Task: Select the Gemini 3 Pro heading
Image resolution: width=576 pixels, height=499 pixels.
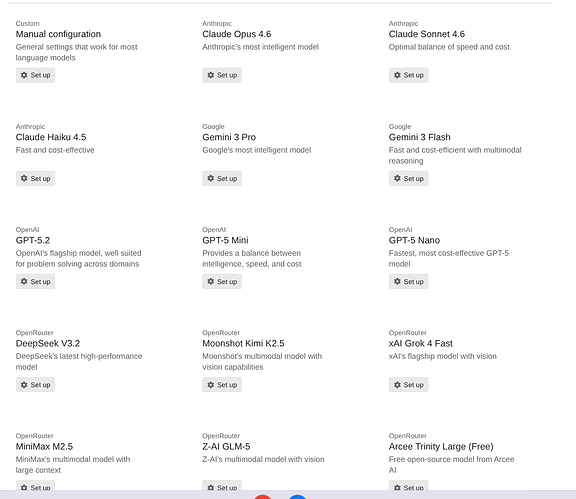Action: pyautogui.click(x=229, y=137)
